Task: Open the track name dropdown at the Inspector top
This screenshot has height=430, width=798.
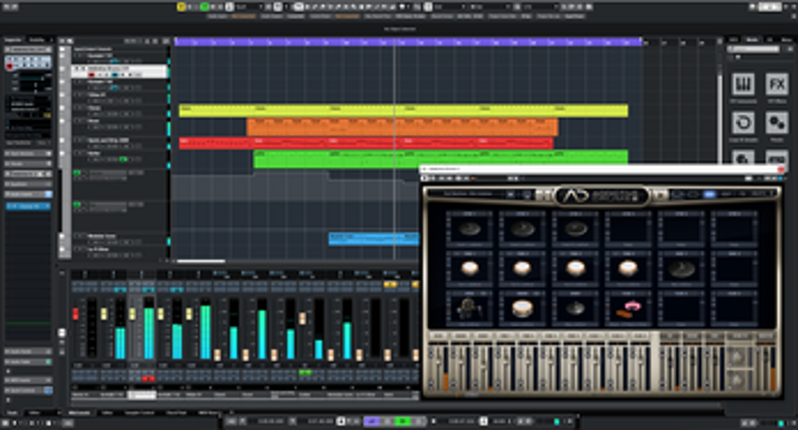Action: pos(28,49)
